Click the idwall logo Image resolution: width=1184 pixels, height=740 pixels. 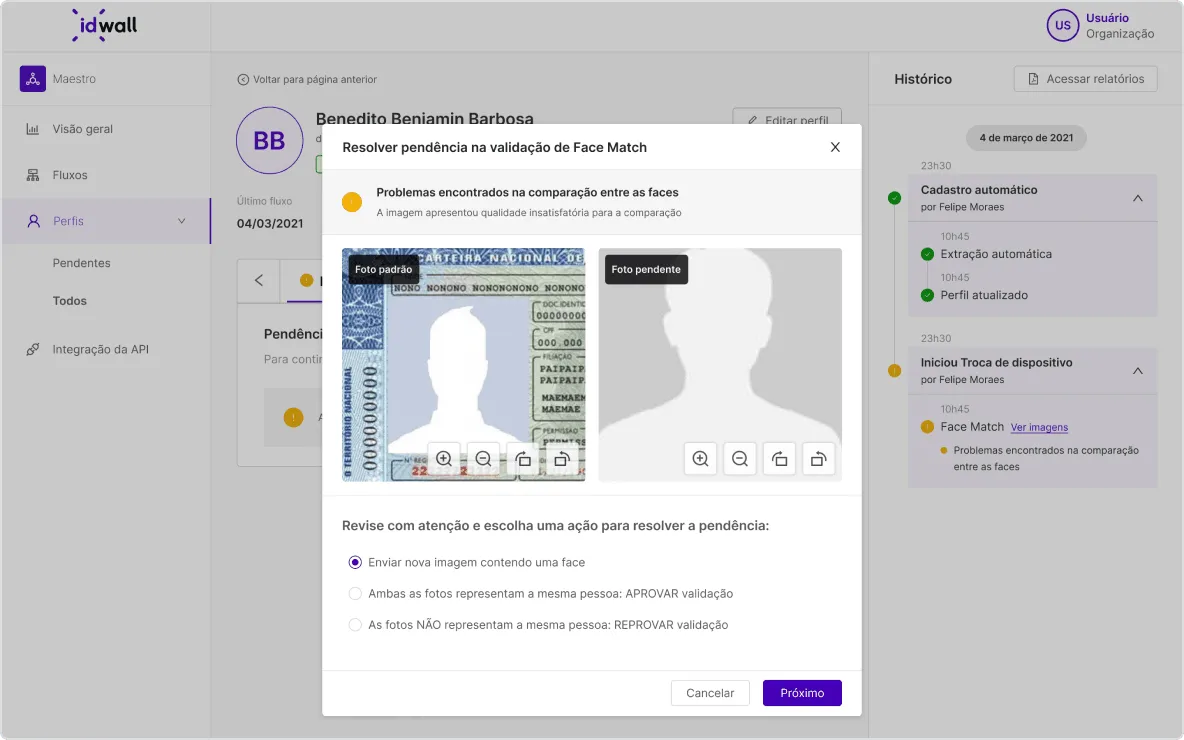pyautogui.click(x=105, y=25)
